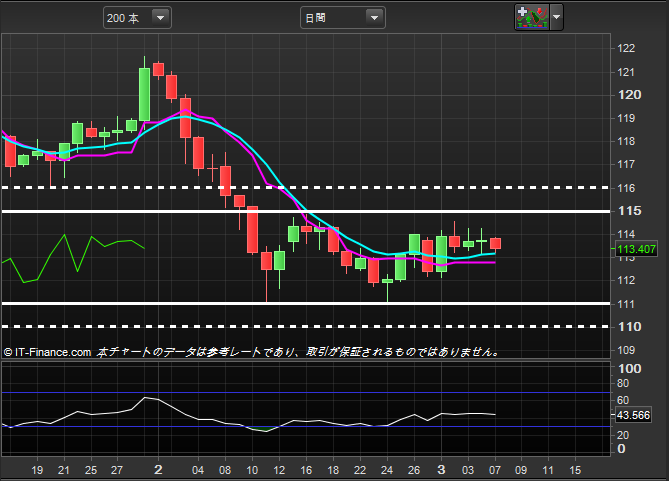Click the date label 08 on axis

[225, 470]
